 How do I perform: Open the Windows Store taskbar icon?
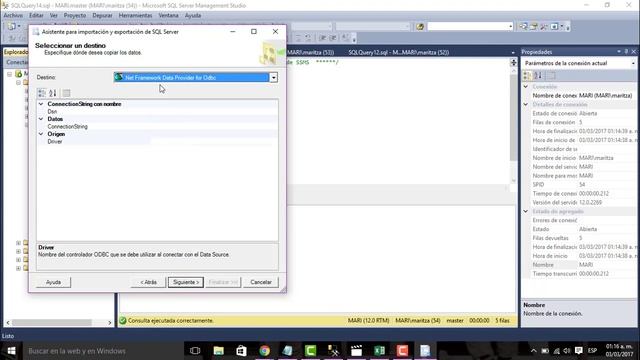(241, 351)
